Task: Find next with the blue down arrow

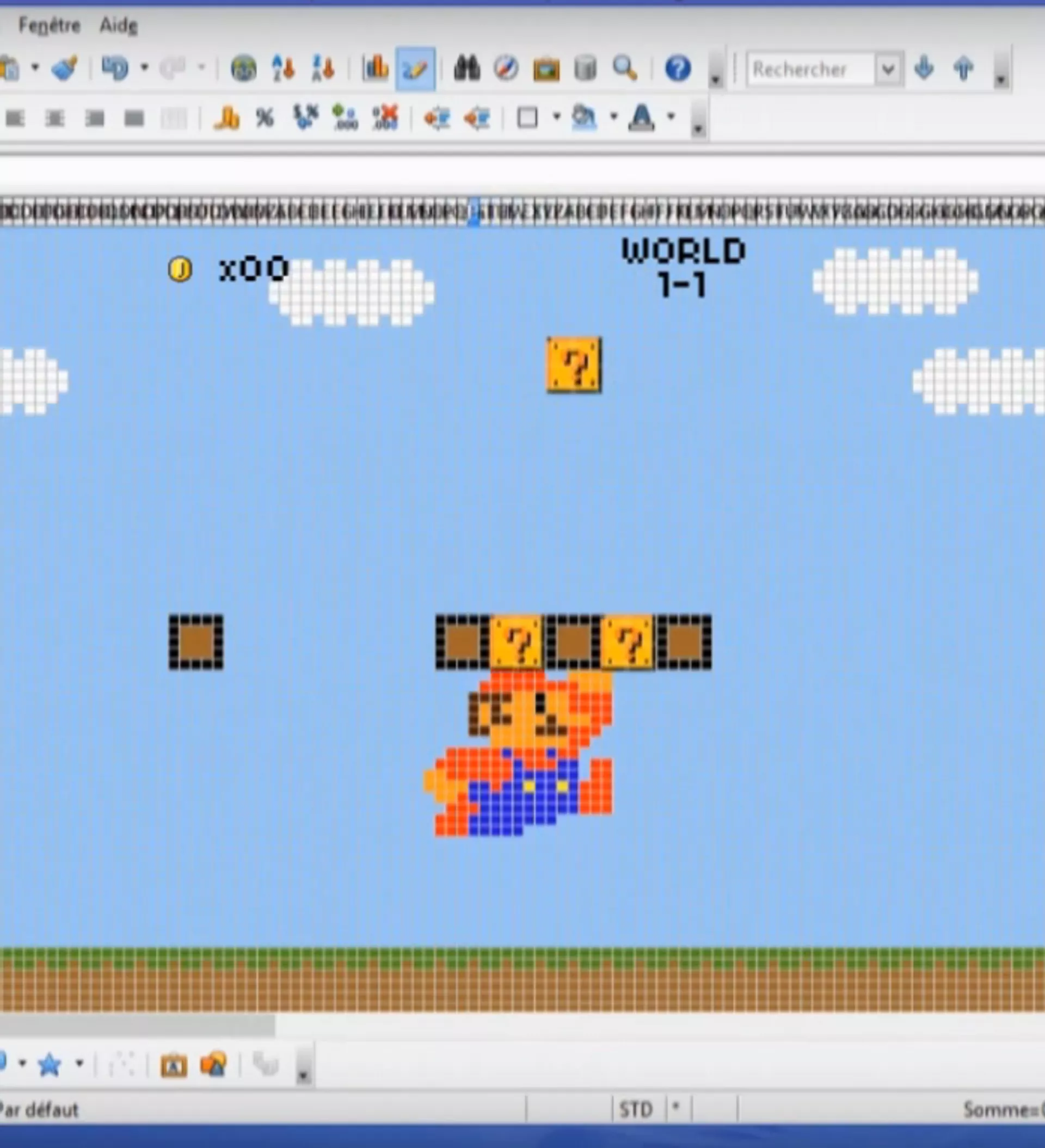Action: [924, 69]
